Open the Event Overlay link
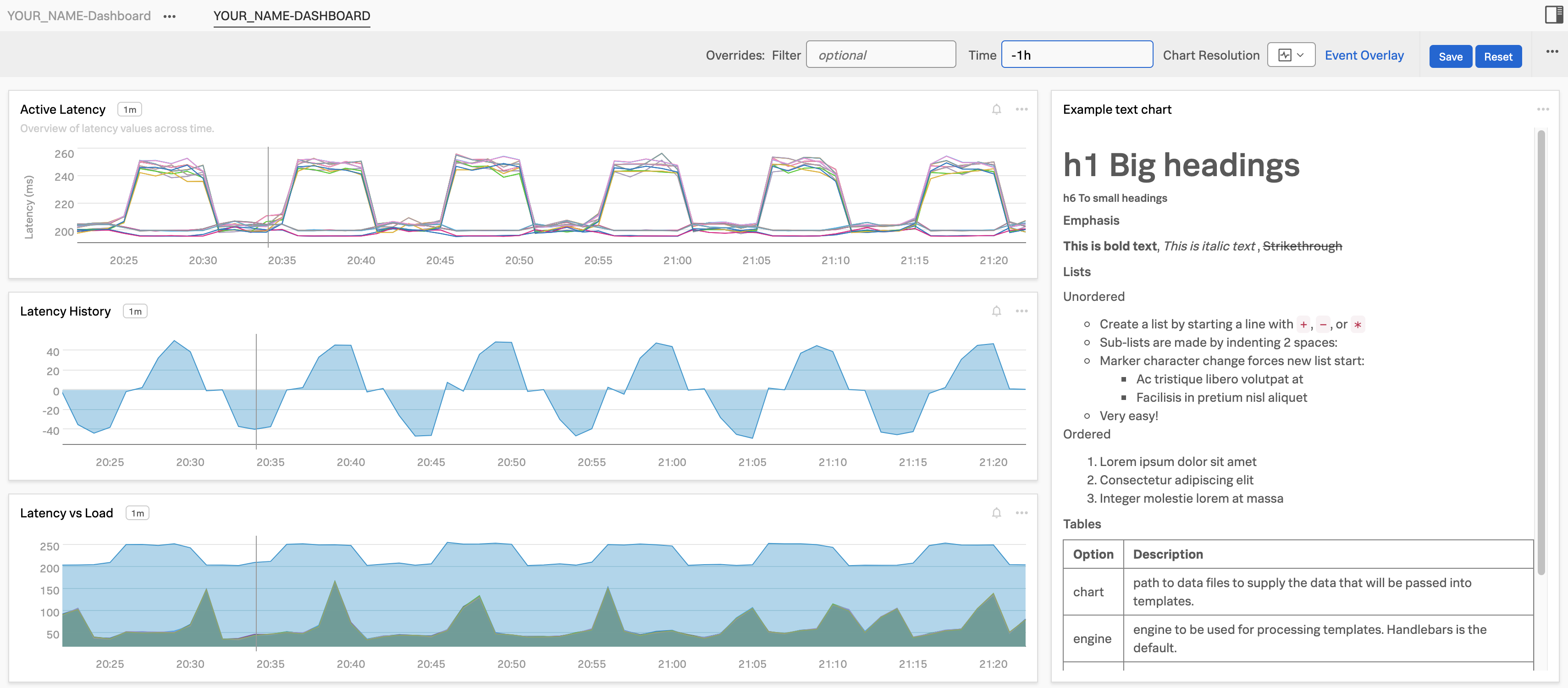 coord(1364,55)
